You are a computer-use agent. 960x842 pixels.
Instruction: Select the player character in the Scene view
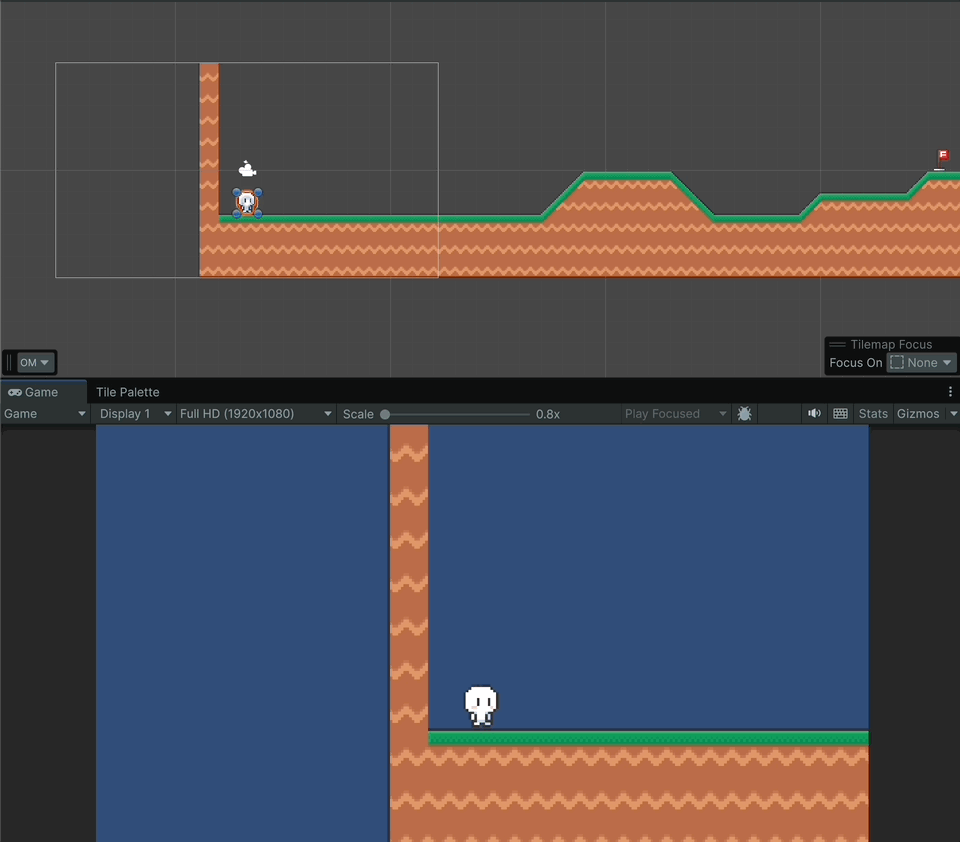[247, 203]
